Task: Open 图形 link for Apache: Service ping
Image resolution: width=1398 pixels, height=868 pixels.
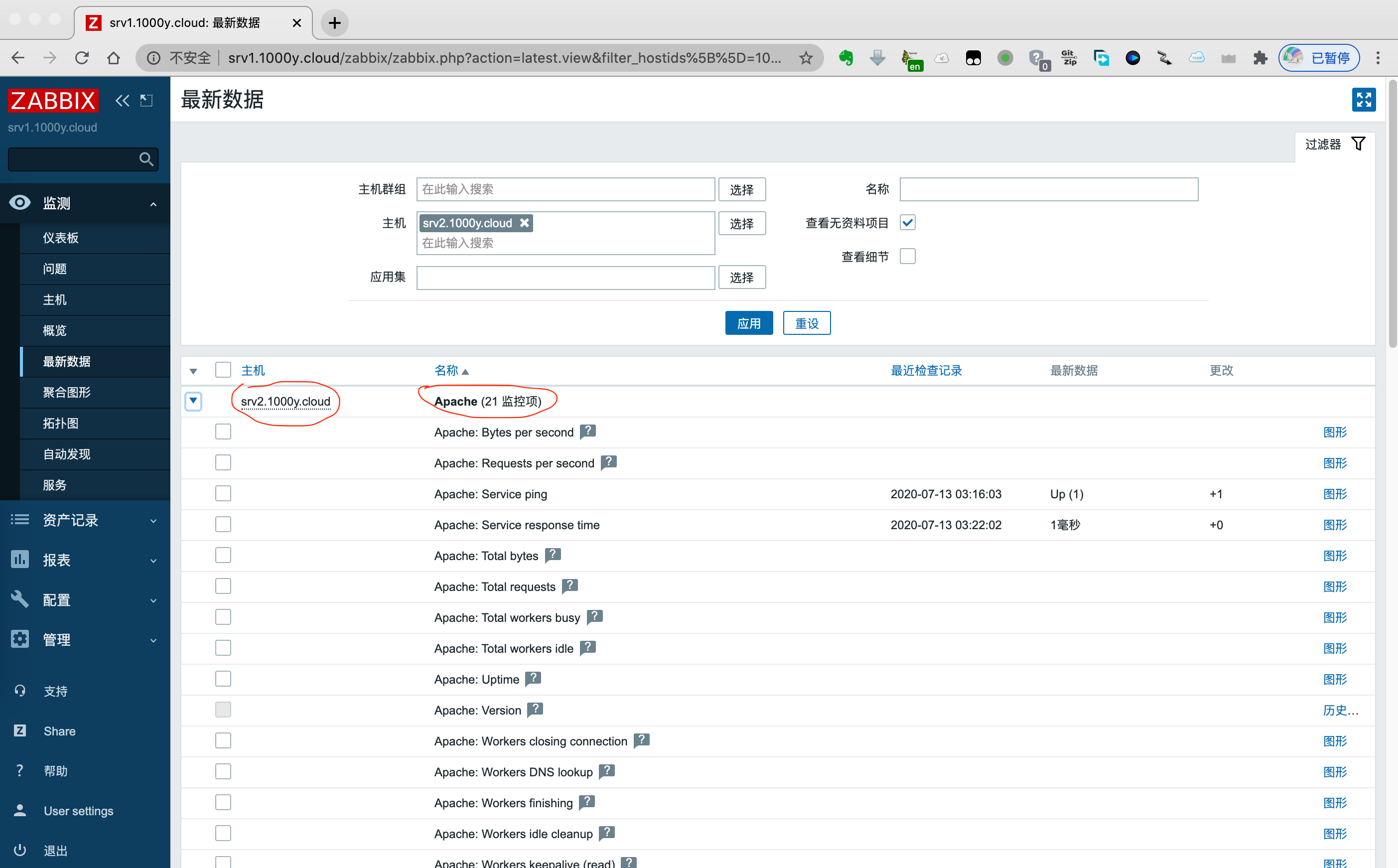Action: pyautogui.click(x=1335, y=494)
